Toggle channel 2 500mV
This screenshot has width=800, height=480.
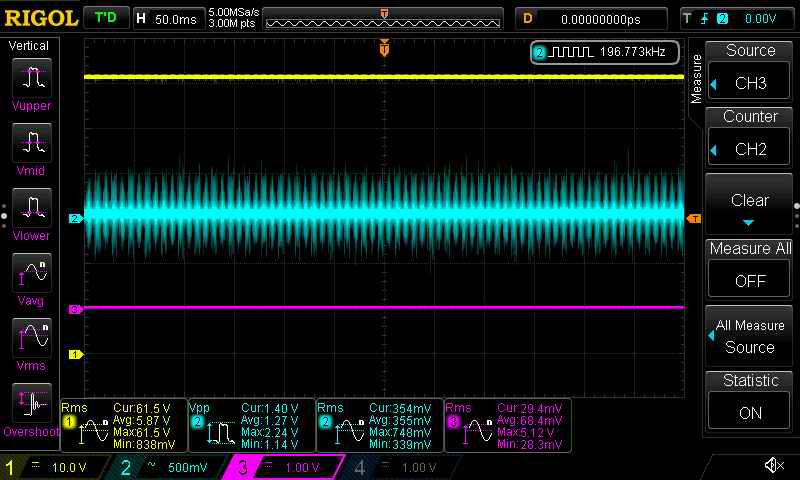[x=166, y=467]
